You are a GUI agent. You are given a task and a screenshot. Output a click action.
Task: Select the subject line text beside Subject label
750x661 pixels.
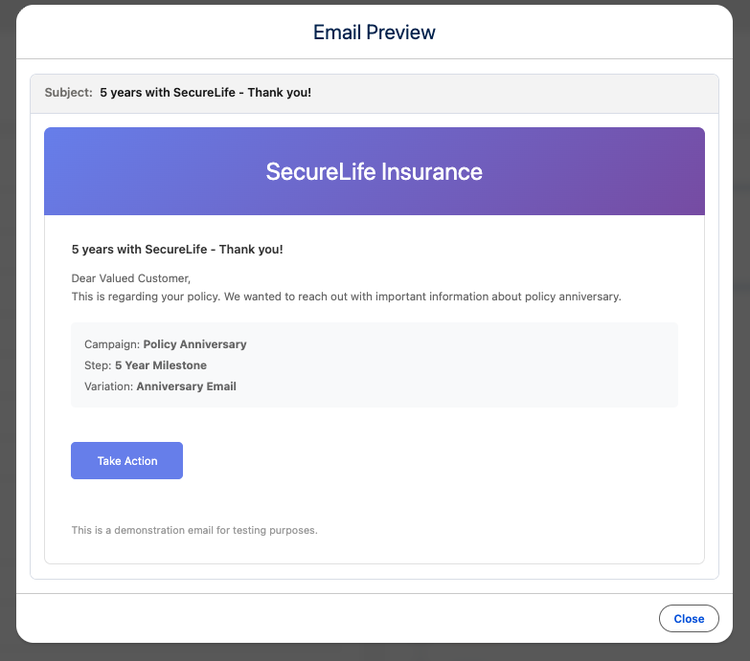pyautogui.click(x=205, y=93)
